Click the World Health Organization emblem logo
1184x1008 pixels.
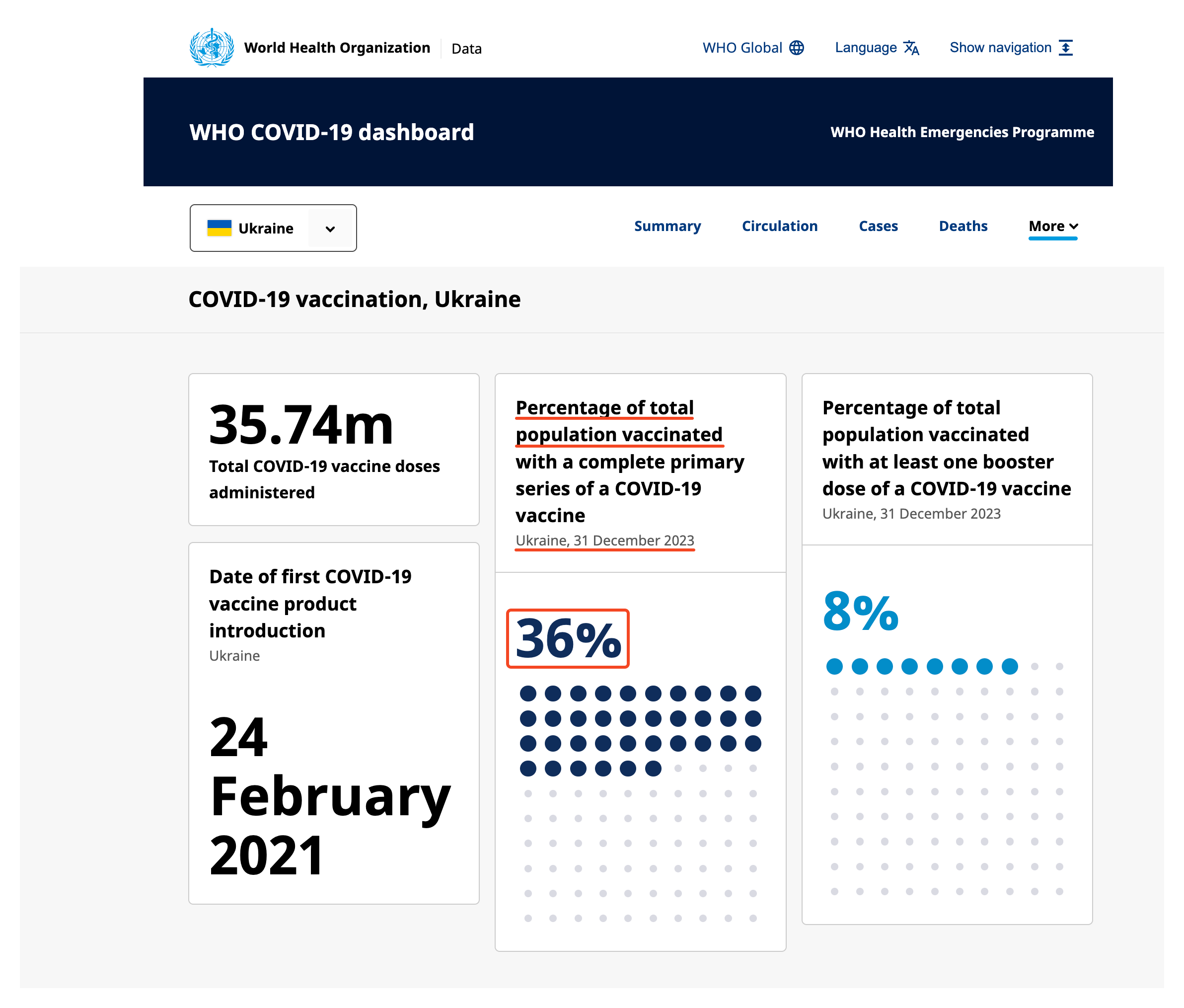(212, 47)
